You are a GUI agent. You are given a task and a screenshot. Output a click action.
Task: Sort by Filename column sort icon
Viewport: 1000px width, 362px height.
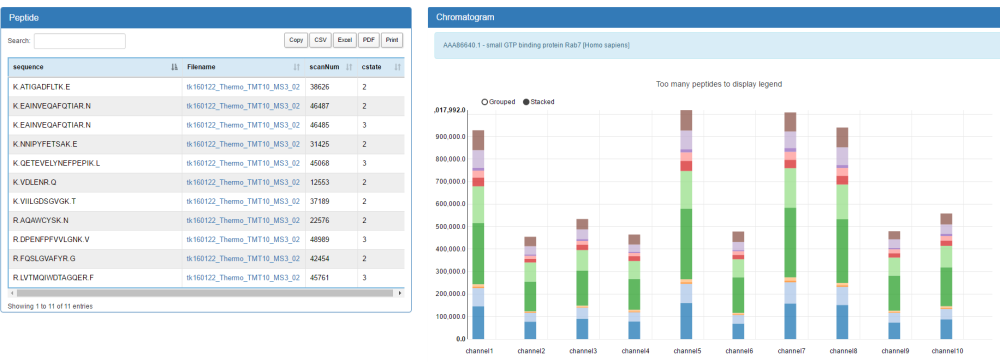297,67
